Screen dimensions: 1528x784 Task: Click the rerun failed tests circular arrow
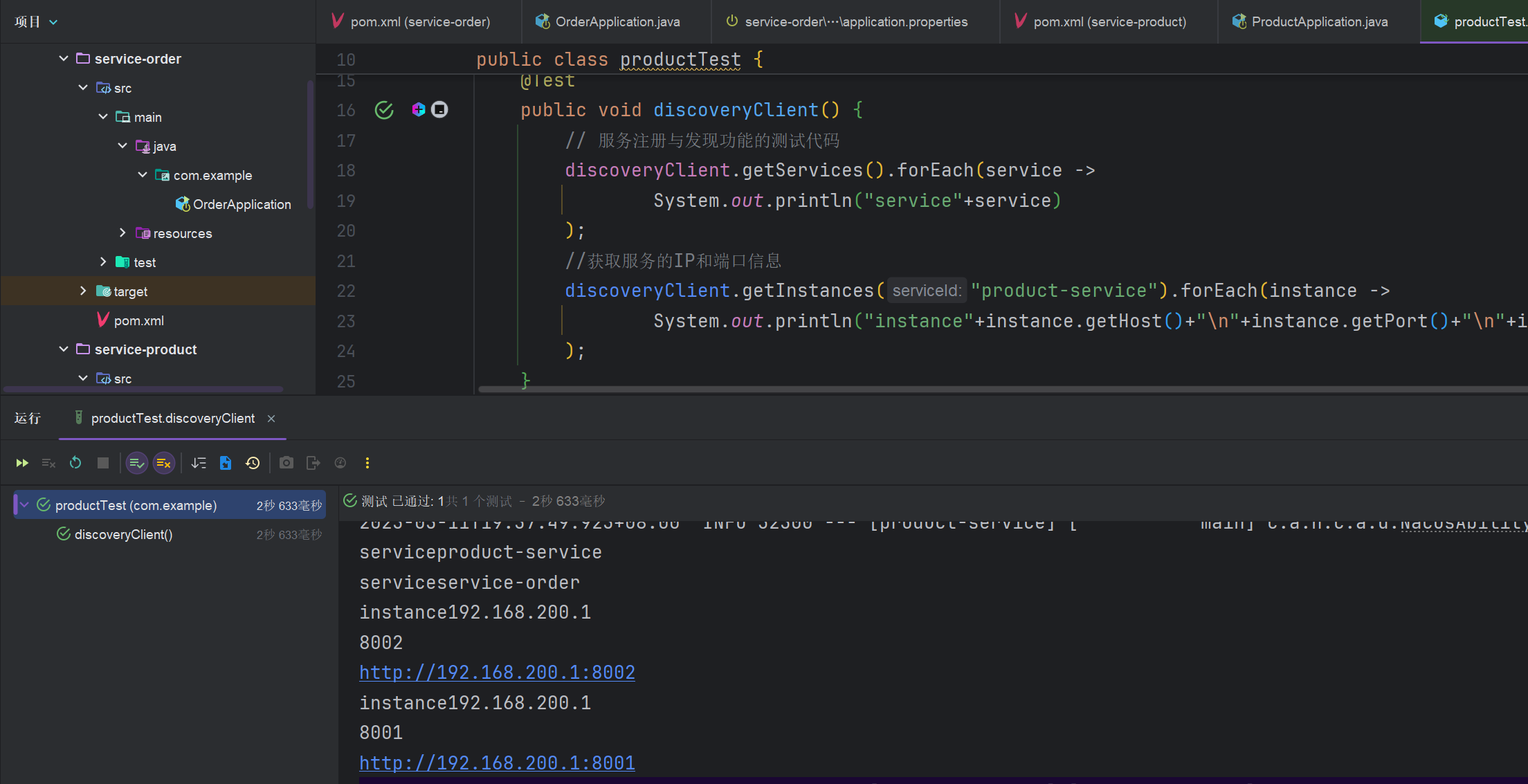coord(75,463)
